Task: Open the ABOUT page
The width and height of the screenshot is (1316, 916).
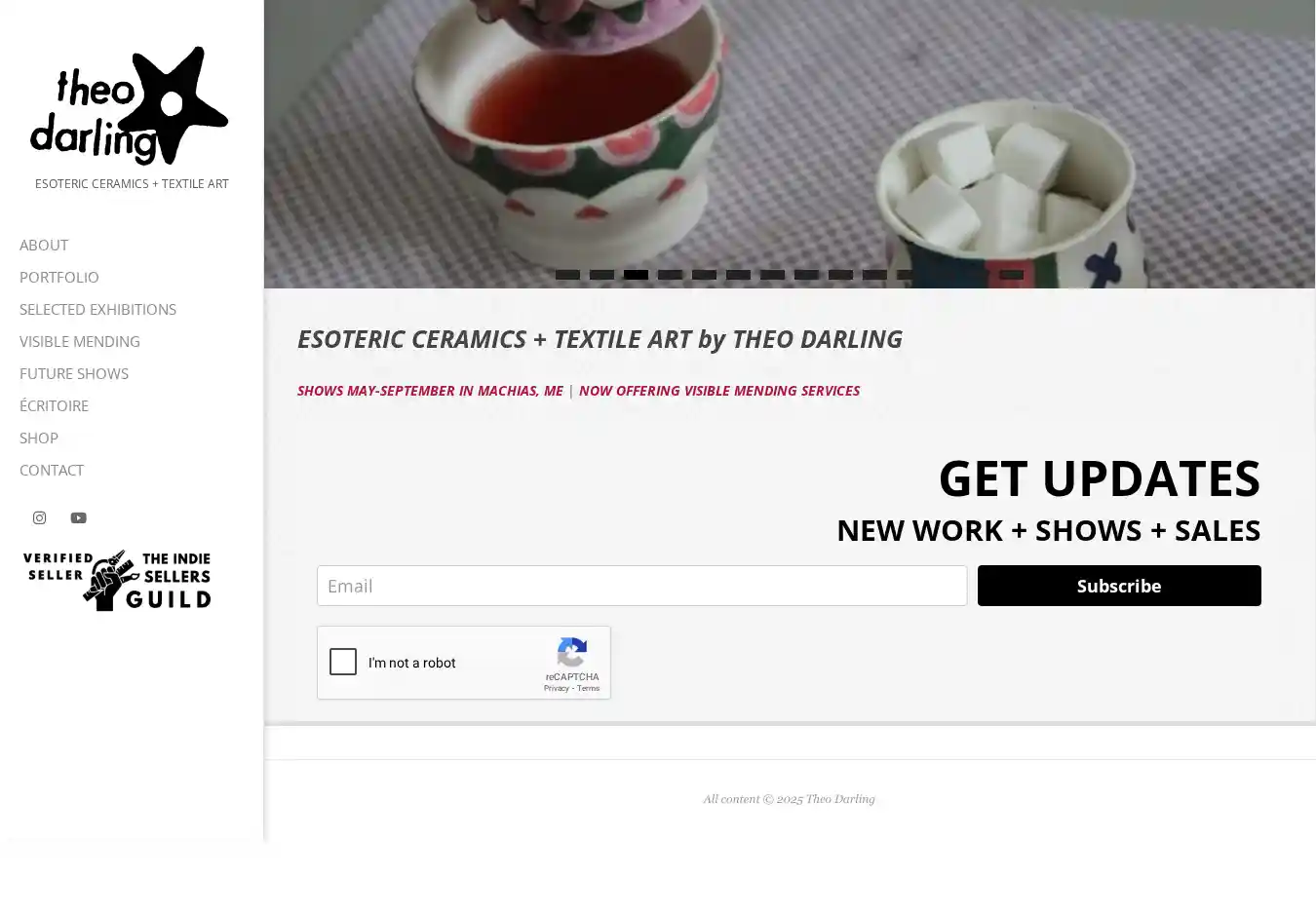Action: [x=44, y=245]
